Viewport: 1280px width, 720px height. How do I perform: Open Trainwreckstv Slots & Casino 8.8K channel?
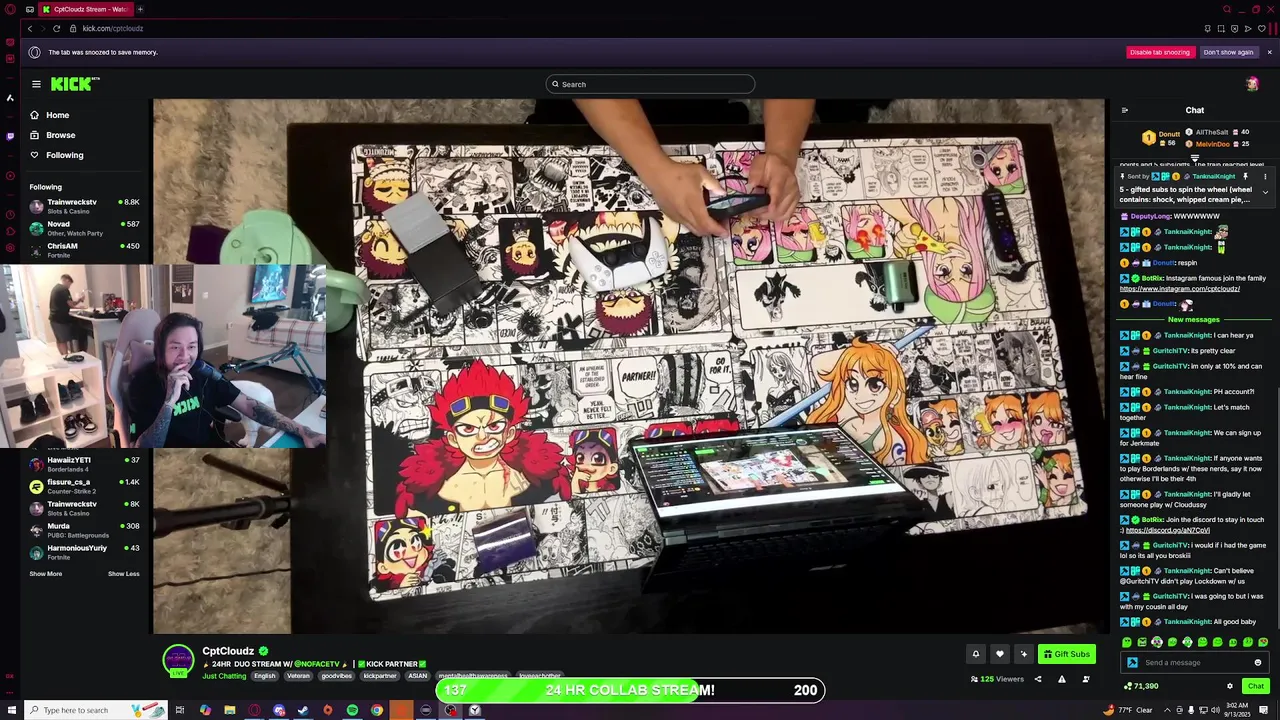(84, 207)
